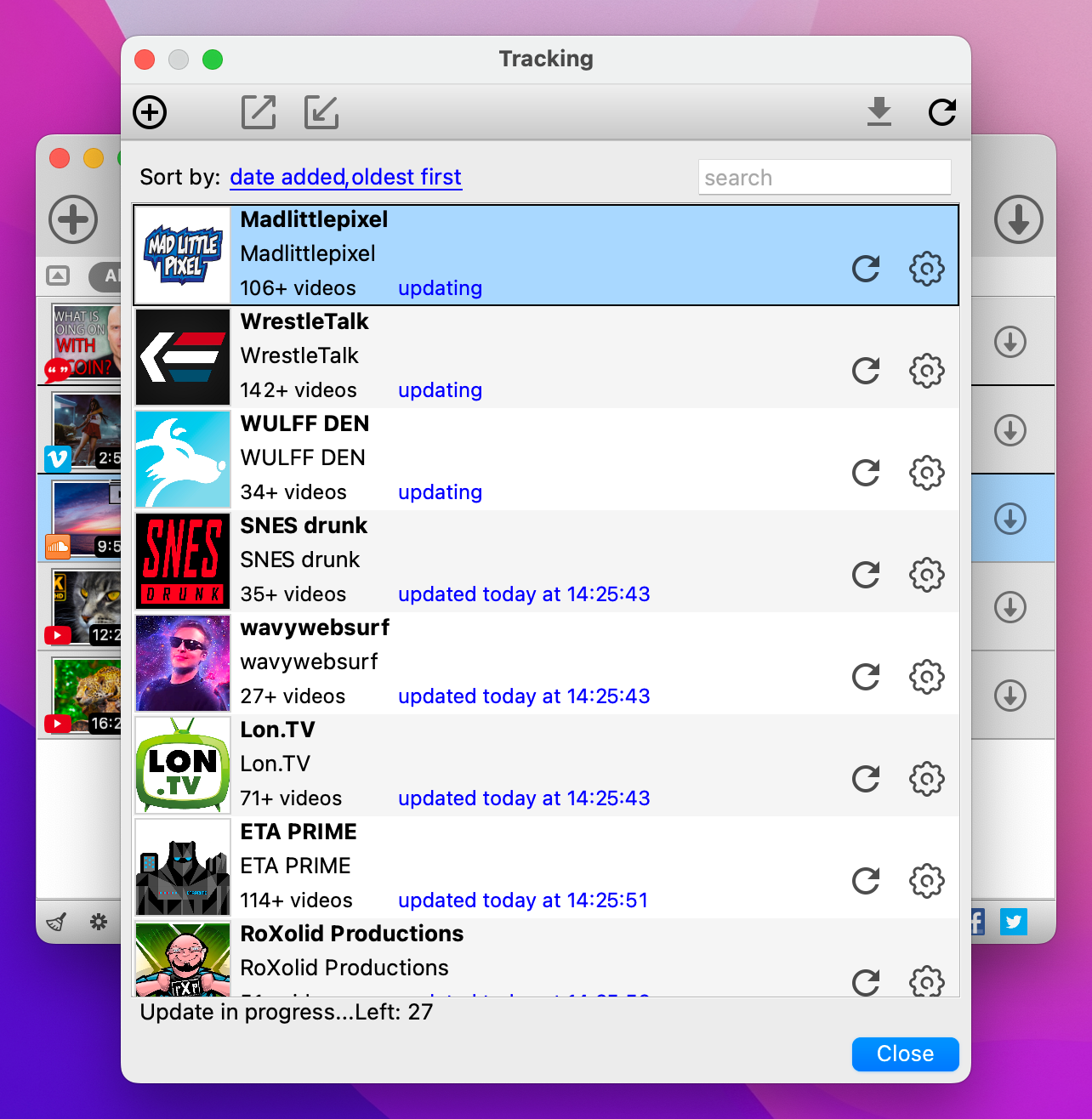Close the Tracking dialog with Close button

pos(906,1054)
